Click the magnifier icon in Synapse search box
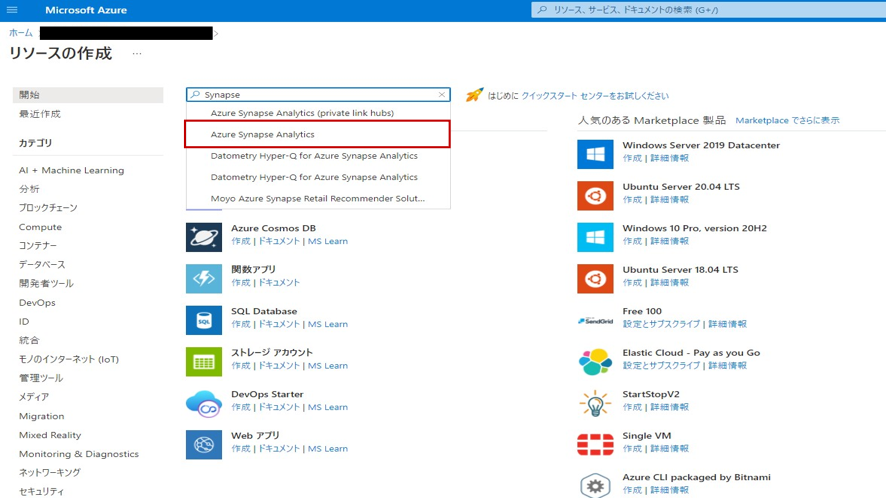This screenshot has width=886, height=498. tap(195, 94)
